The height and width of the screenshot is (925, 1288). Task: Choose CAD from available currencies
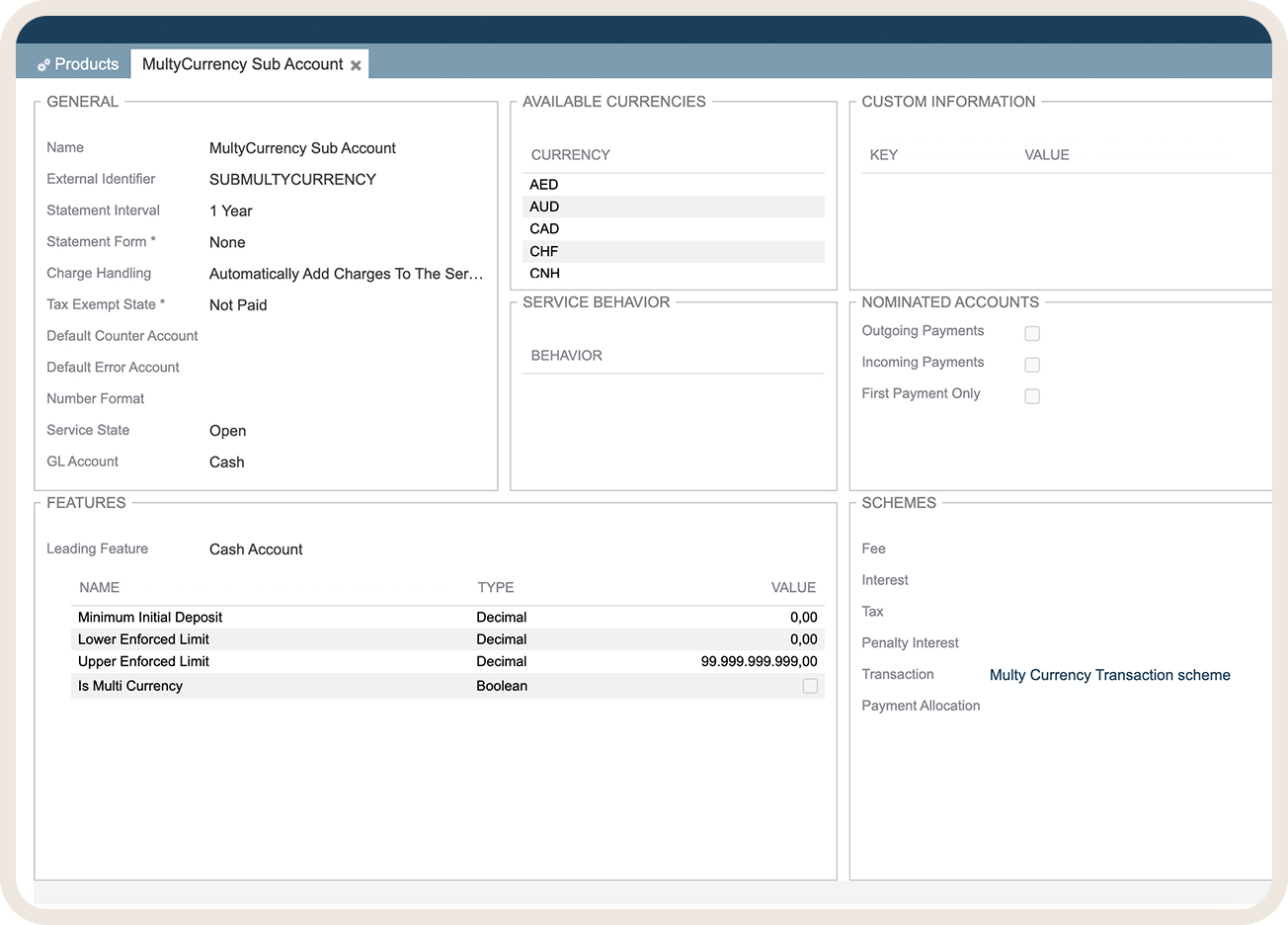[x=544, y=228]
